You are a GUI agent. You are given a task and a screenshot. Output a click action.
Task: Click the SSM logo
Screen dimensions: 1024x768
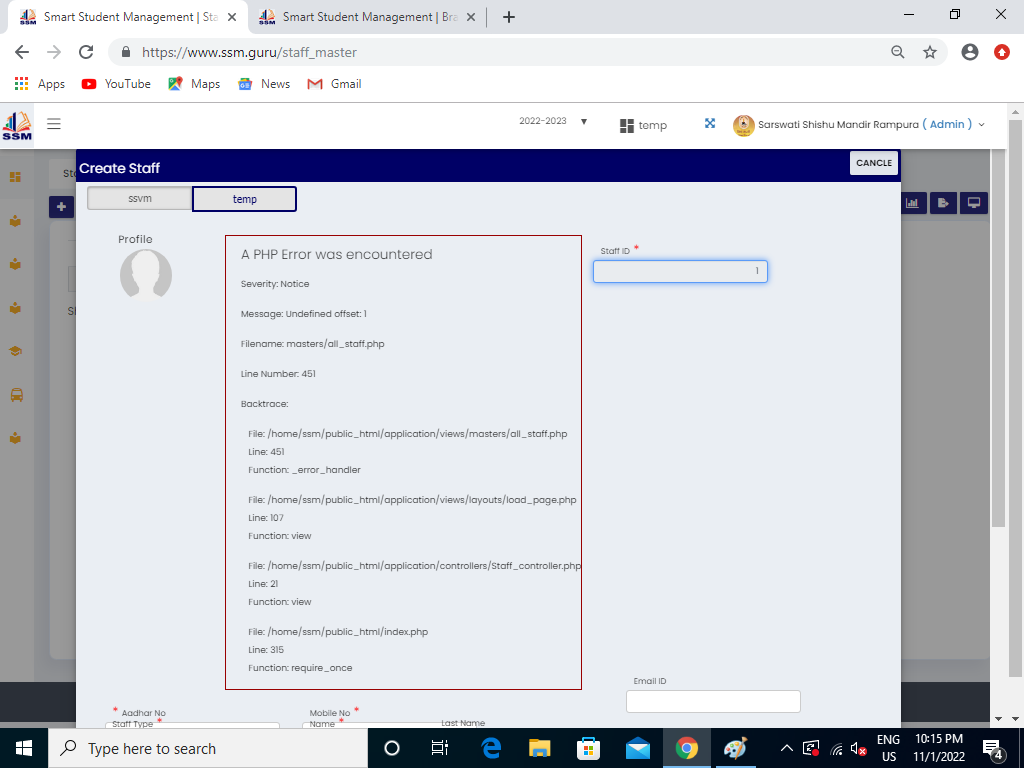[x=17, y=125]
